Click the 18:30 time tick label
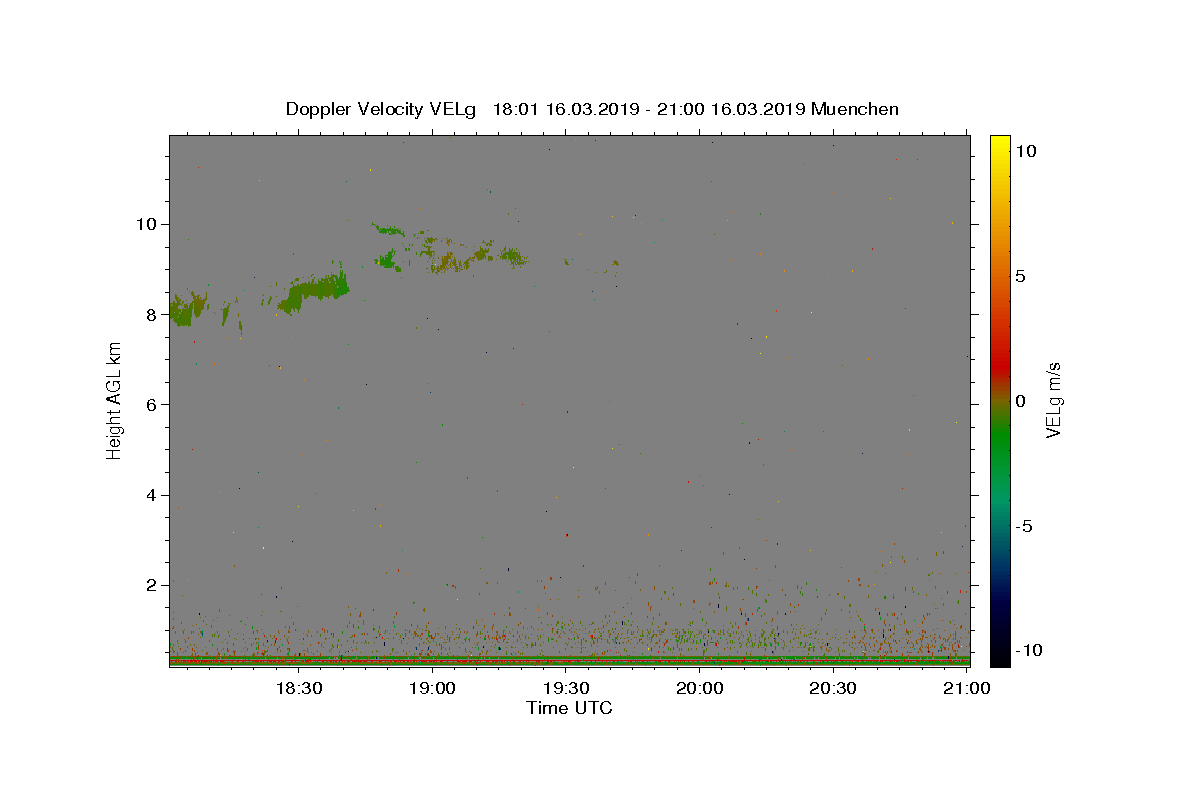 (x=298, y=688)
